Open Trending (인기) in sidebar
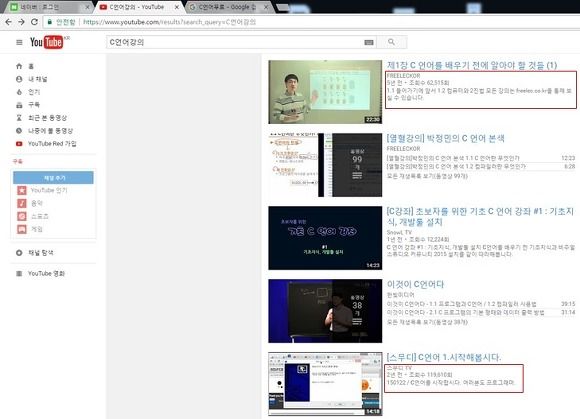Screen dimensions: 580x419 [28, 92]
